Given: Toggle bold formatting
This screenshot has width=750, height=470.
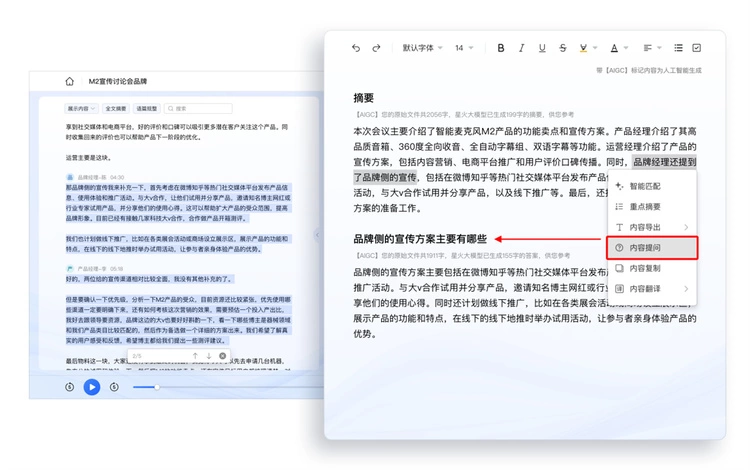Looking at the screenshot, I should click(x=501, y=48).
